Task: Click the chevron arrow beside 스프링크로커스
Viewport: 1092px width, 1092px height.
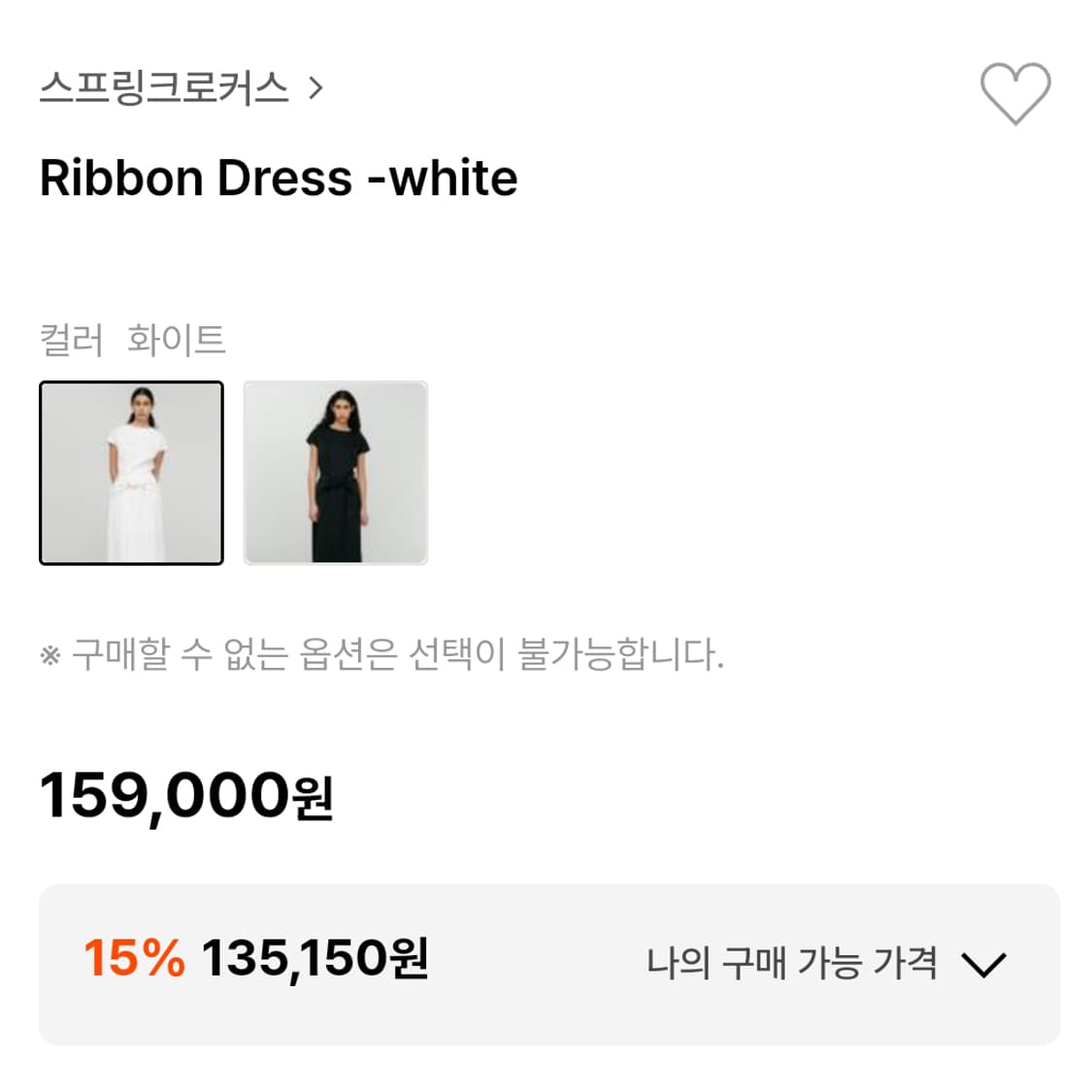Action: pyautogui.click(x=314, y=89)
